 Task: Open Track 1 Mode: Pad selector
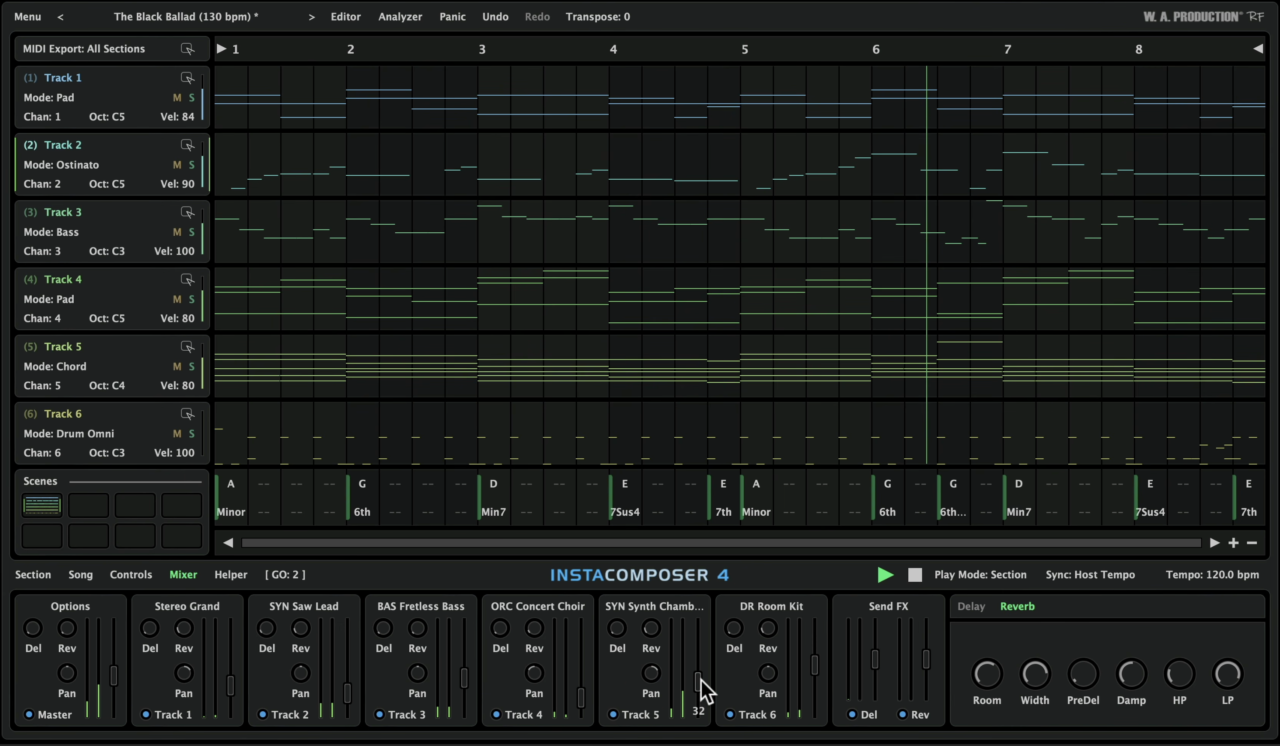(x=49, y=98)
